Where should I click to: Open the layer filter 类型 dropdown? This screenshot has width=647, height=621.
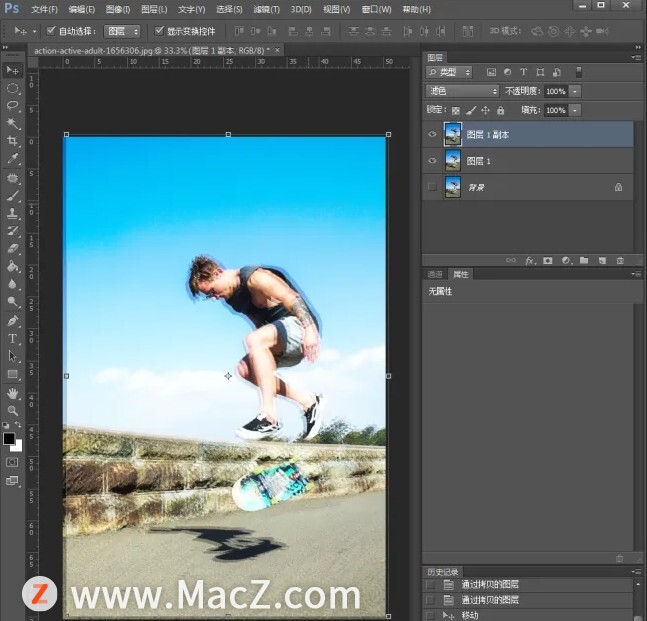click(x=452, y=72)
